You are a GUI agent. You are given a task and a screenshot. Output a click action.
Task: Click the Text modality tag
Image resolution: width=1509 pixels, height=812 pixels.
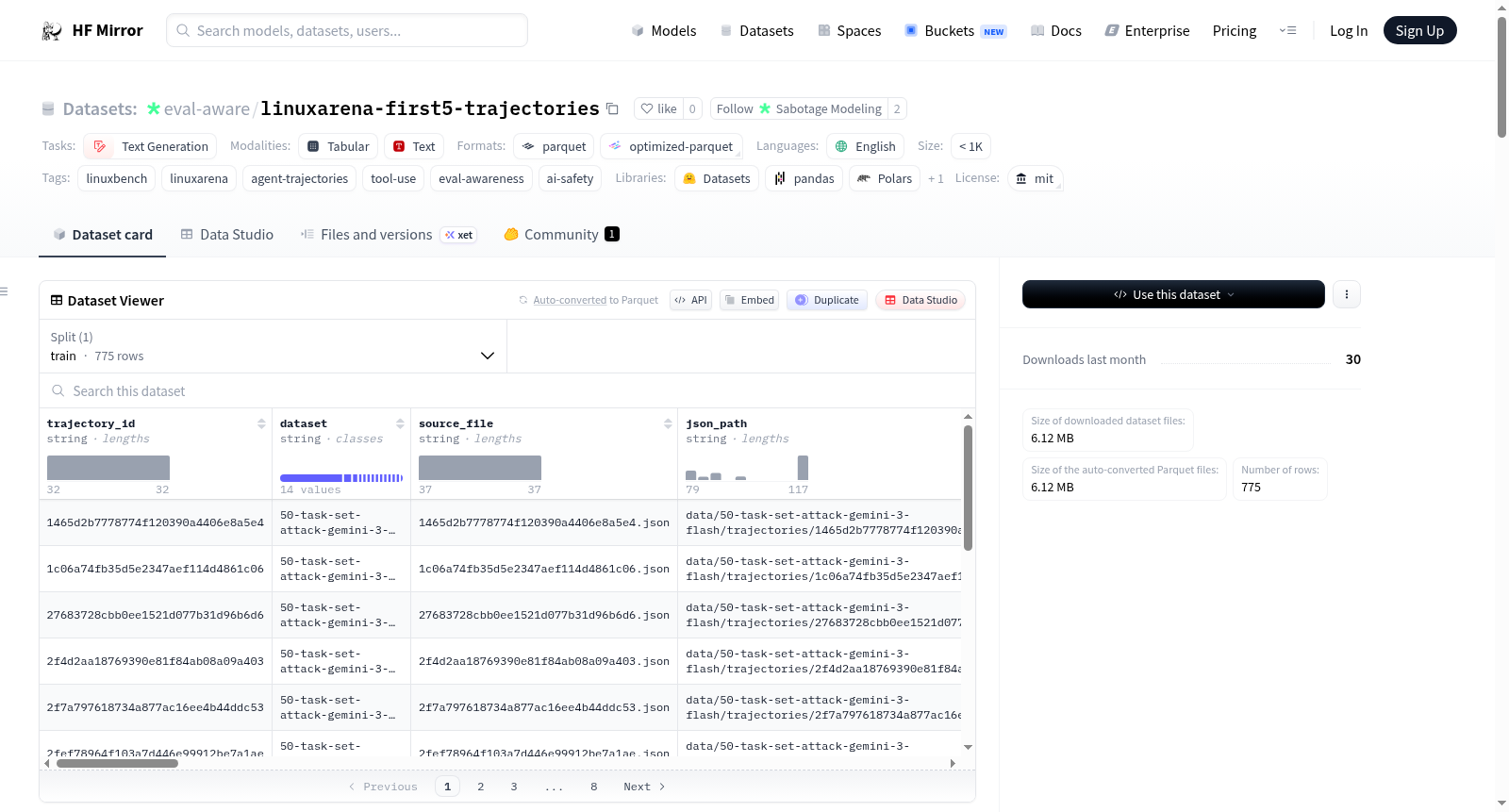pos(414,146)
